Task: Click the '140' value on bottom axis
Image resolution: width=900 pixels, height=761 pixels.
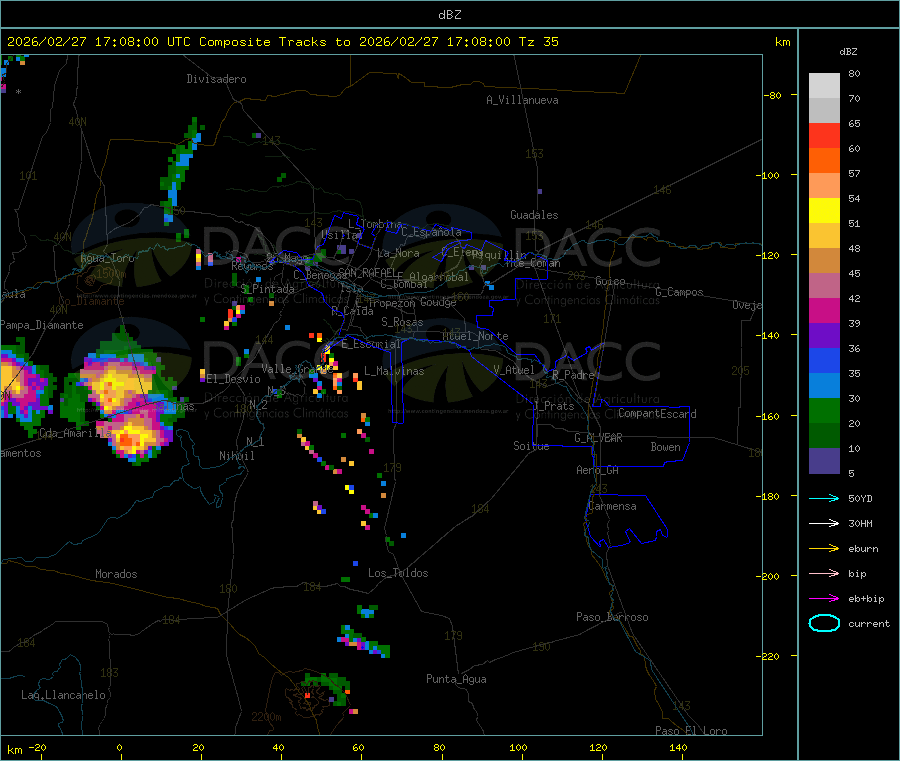Action: click(678, 747)
